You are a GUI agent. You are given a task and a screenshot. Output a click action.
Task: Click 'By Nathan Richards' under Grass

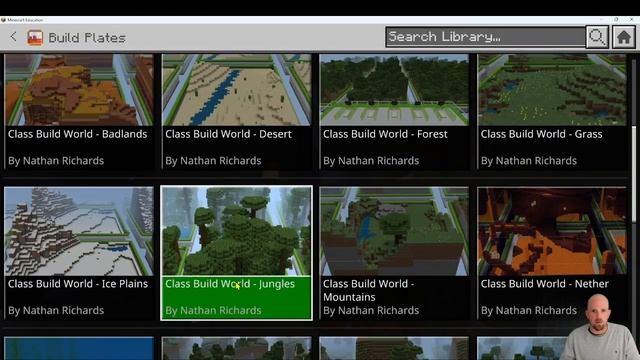tap(529, 161)
